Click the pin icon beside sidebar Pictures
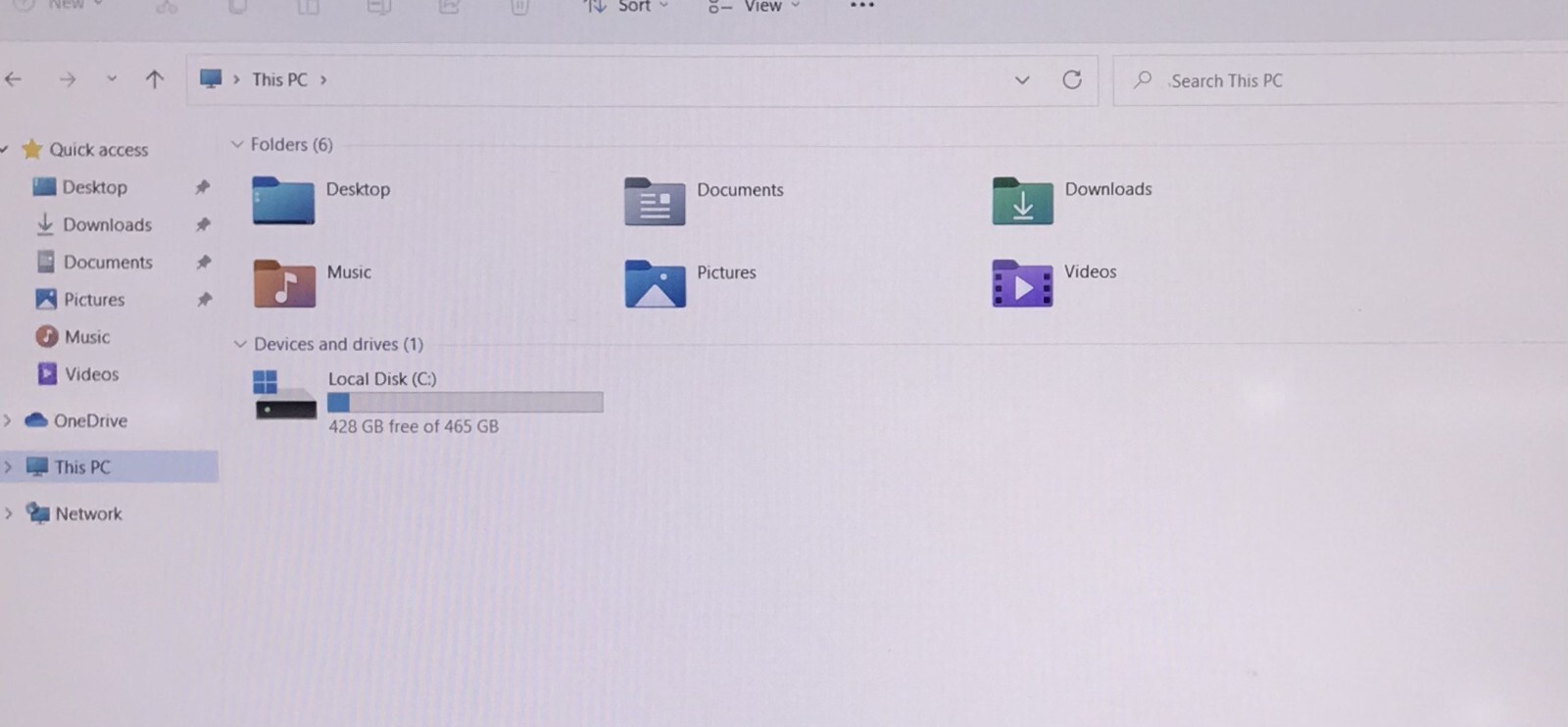The width and height of the screenshot is (1568, 727). point(204,299)
